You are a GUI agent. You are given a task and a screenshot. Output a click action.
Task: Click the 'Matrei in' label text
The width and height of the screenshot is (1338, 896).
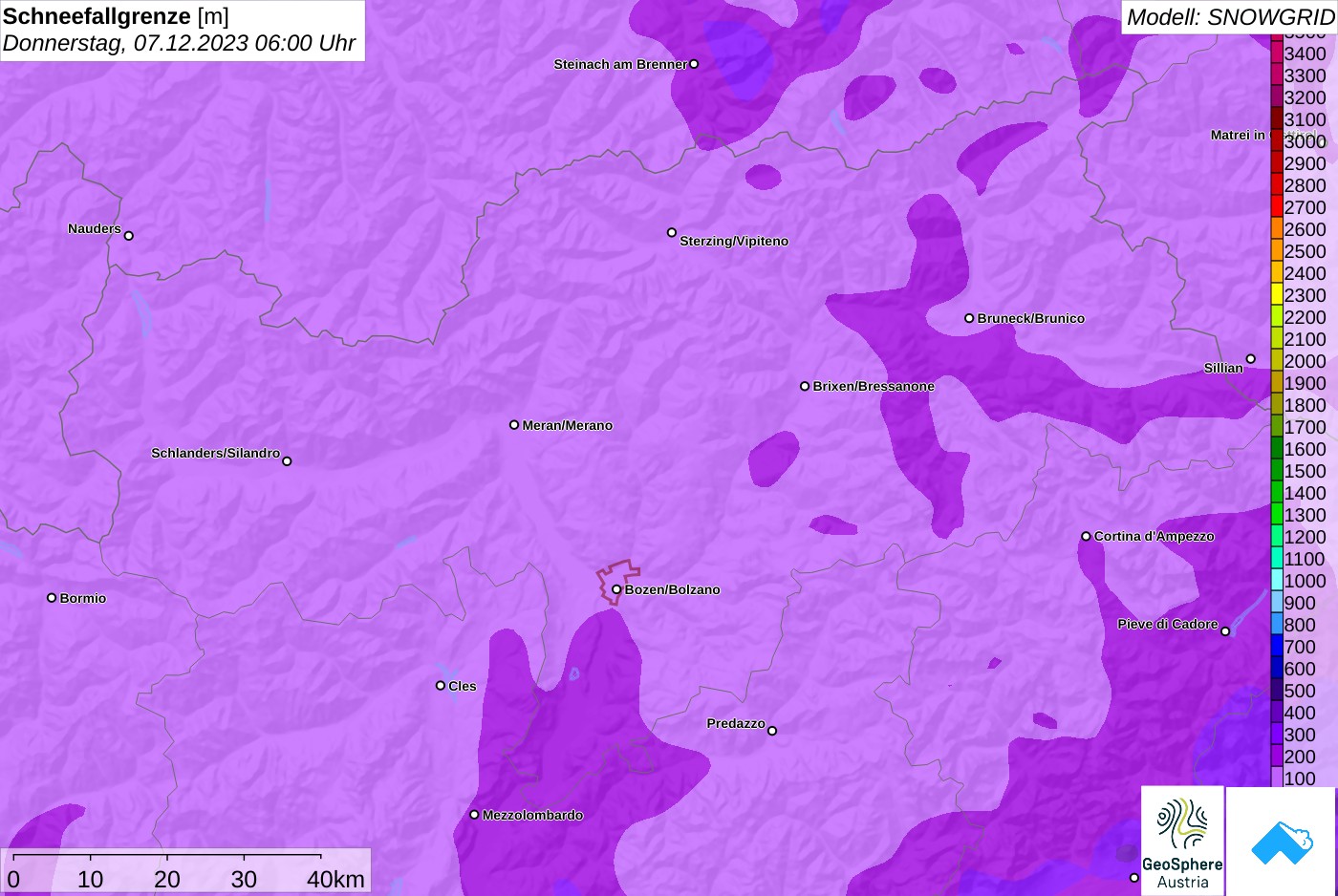click(1238, 135)
